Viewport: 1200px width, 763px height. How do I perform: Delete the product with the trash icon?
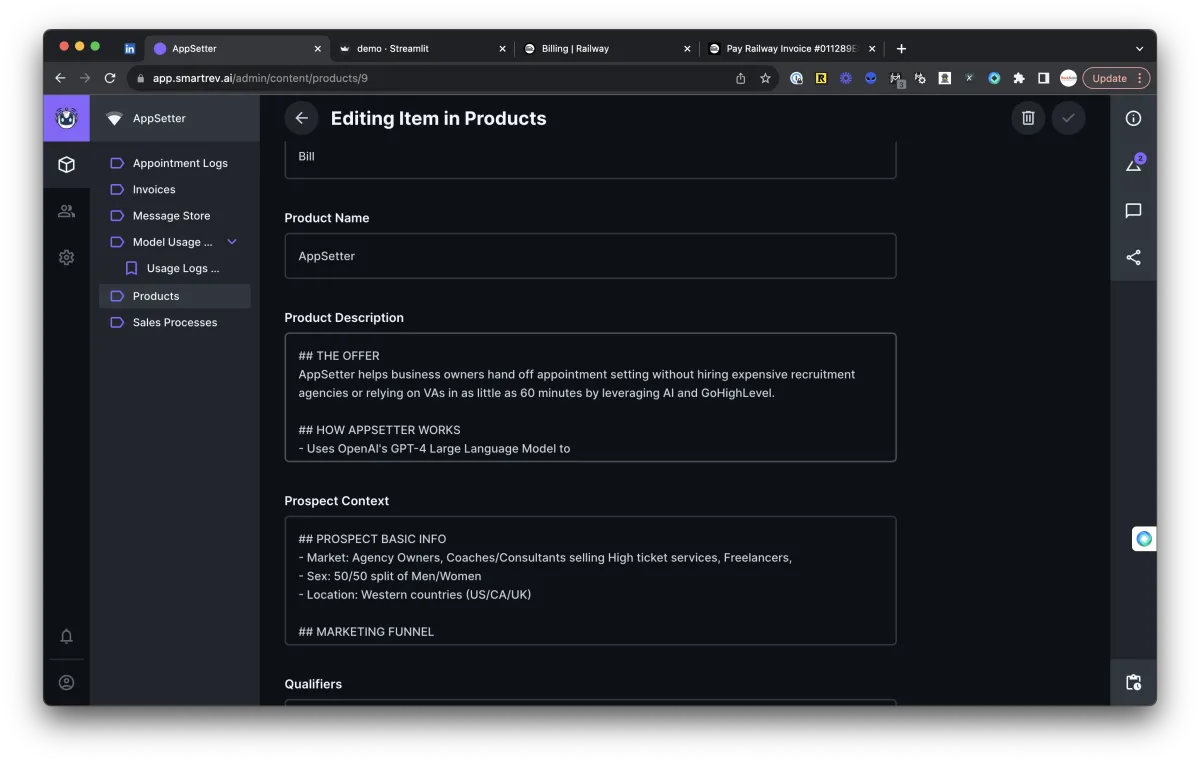coord(1028,118)
